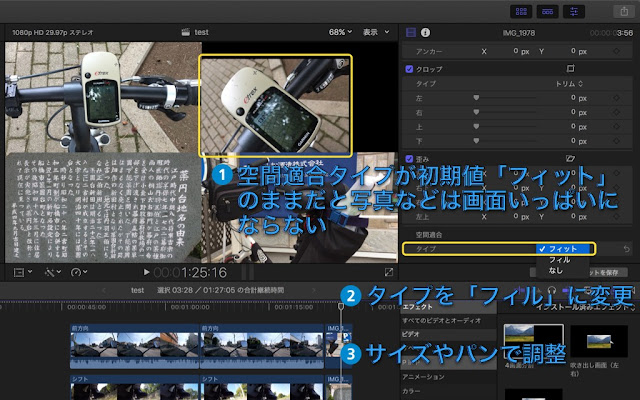This screenshot has width=640, height=400.
Task: Move the 上 crop slider handle
Action: click(x=476, y=127)
